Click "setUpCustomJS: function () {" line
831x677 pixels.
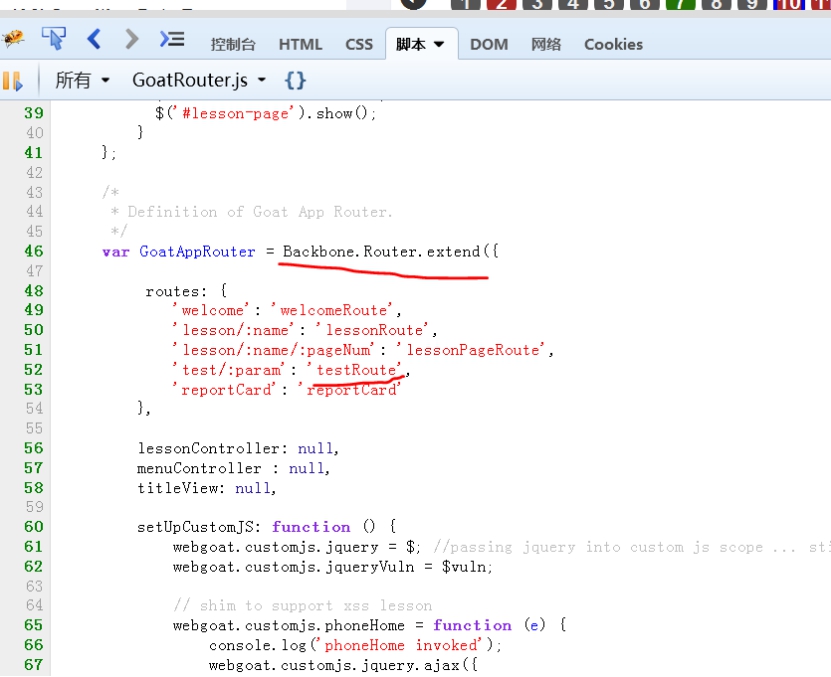267,527
